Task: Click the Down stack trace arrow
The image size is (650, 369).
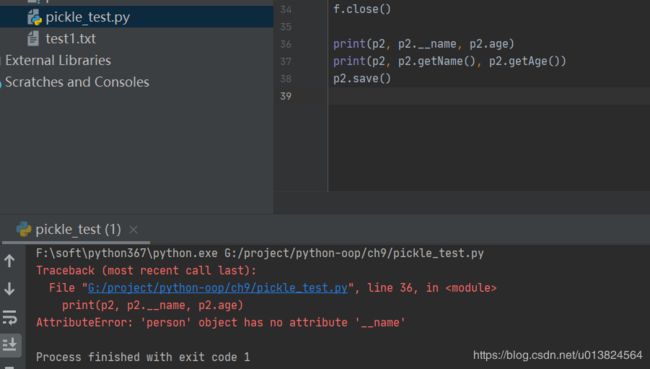Action: [x=10, y=289]
